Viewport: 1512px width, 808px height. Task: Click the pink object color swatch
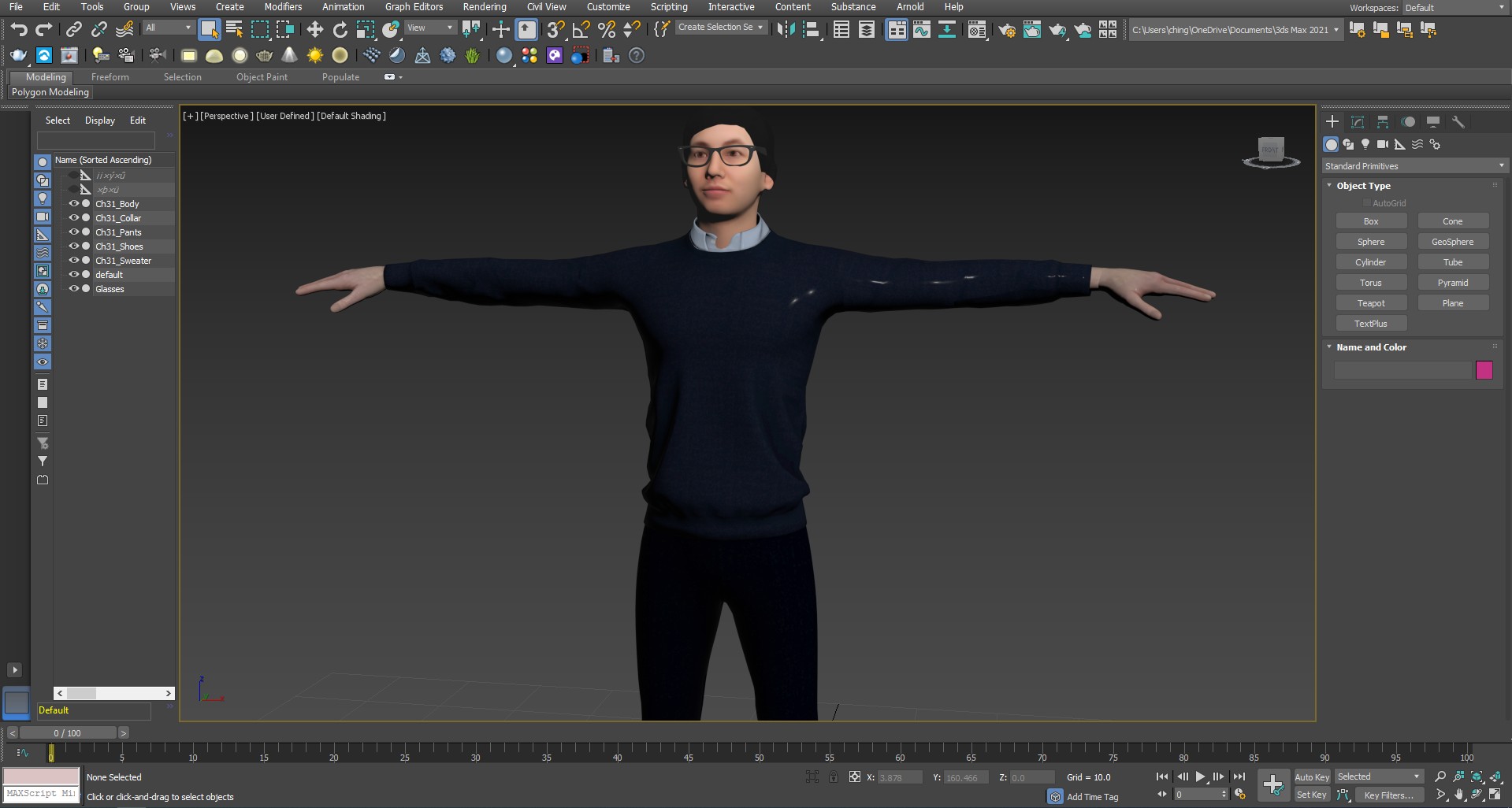click(1484, 370)
